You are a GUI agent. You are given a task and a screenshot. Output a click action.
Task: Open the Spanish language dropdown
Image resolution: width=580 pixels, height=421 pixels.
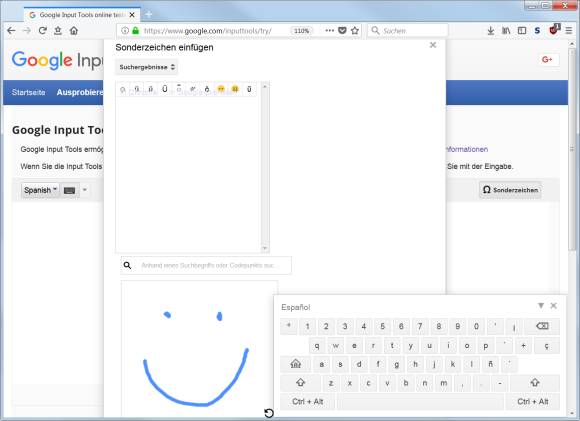pos(40,190)
